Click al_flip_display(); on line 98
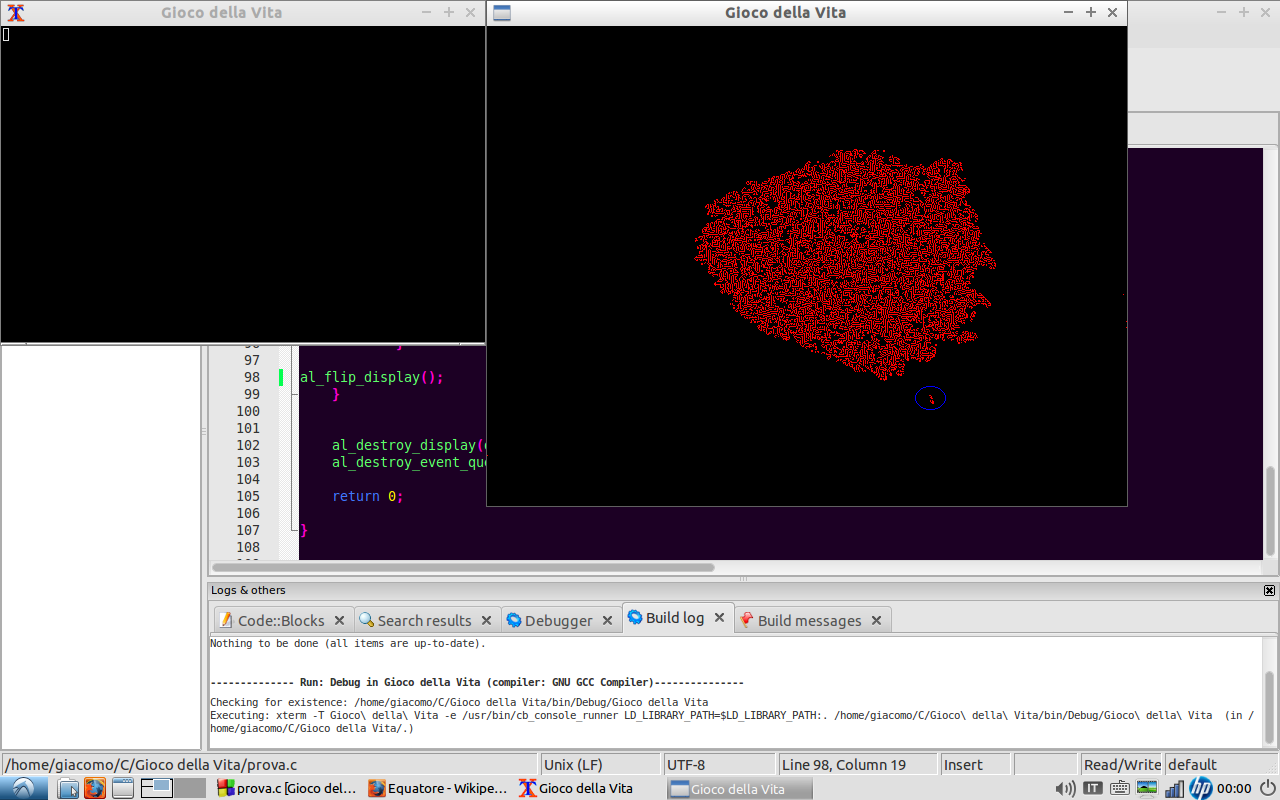The image size is (1280, 800). click(x=371, y=377)
